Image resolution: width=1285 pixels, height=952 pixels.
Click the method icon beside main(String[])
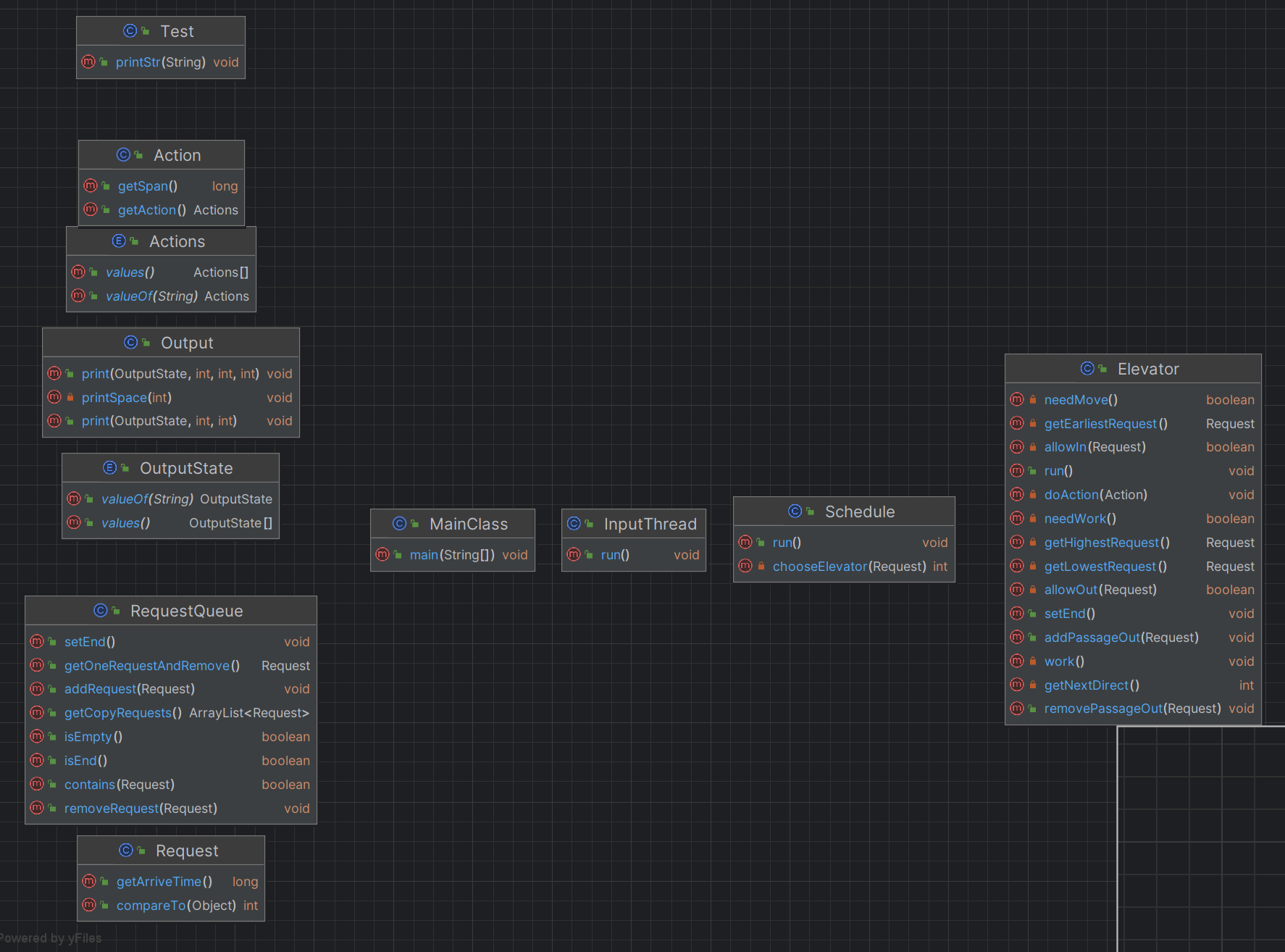382,554
